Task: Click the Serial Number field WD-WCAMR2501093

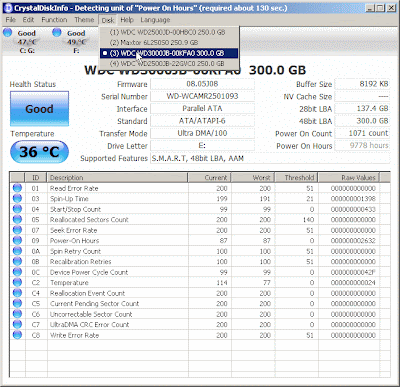Action: point(202,96)
